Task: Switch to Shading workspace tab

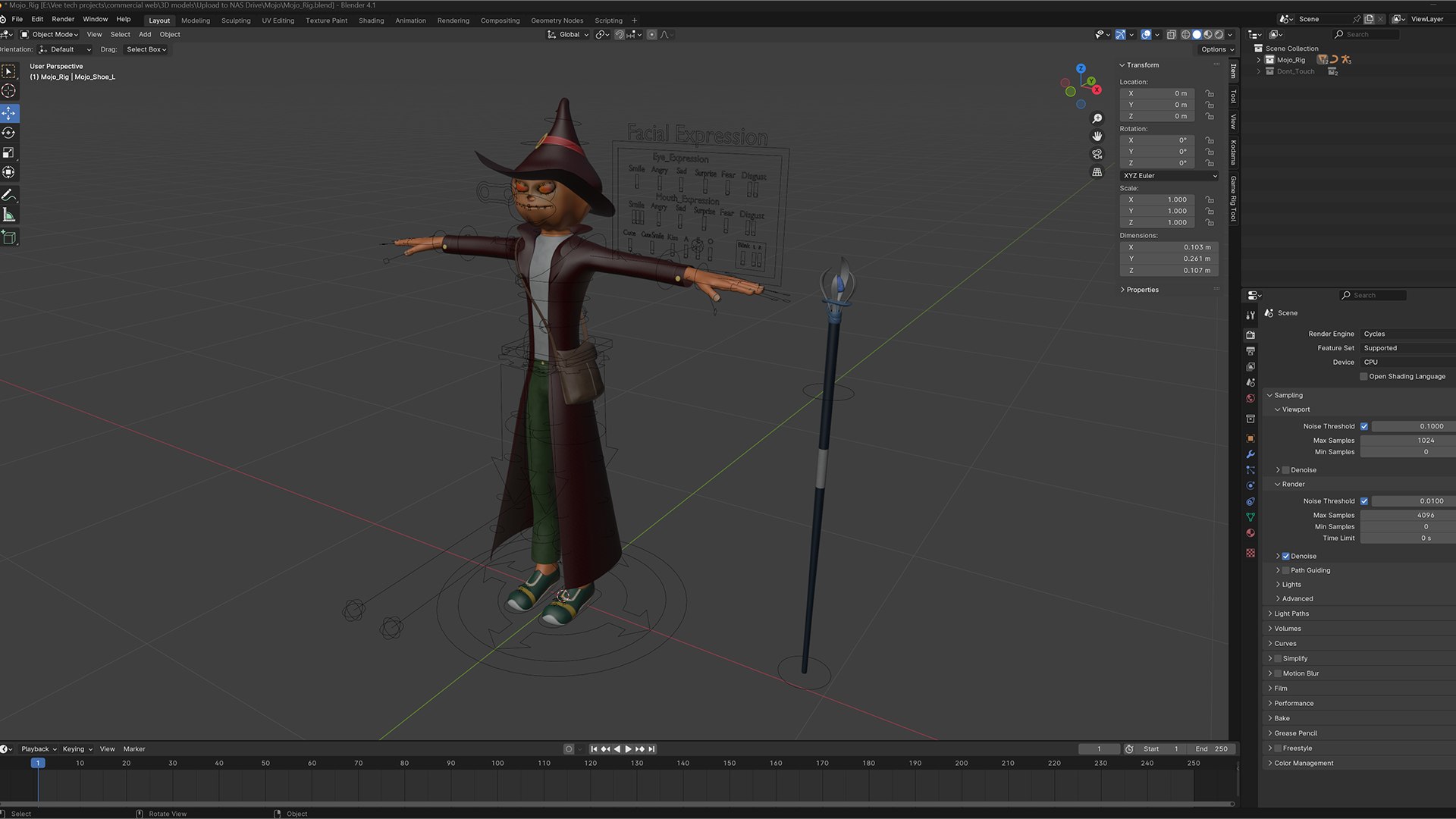Action: pyautogui.click(x=371, y=21)
